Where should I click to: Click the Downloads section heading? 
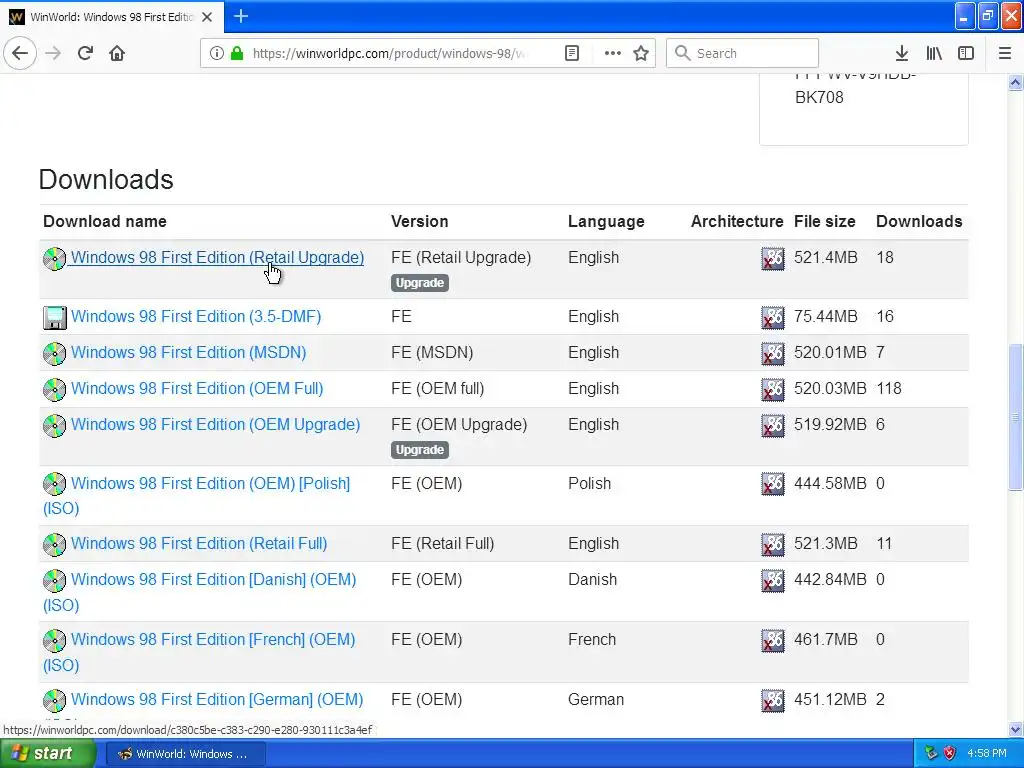click(x=106, y=180)
